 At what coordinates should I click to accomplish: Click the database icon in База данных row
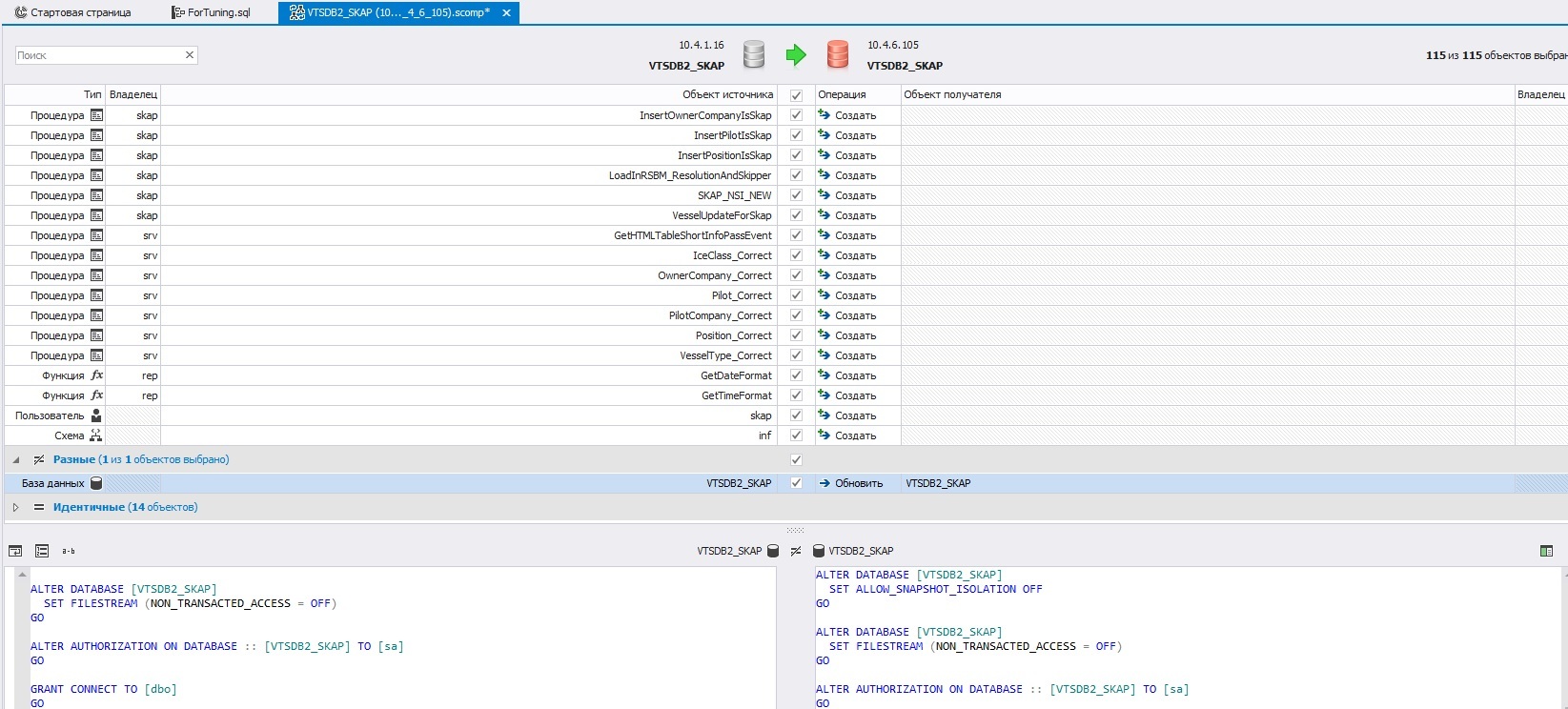tap(96, 483)
